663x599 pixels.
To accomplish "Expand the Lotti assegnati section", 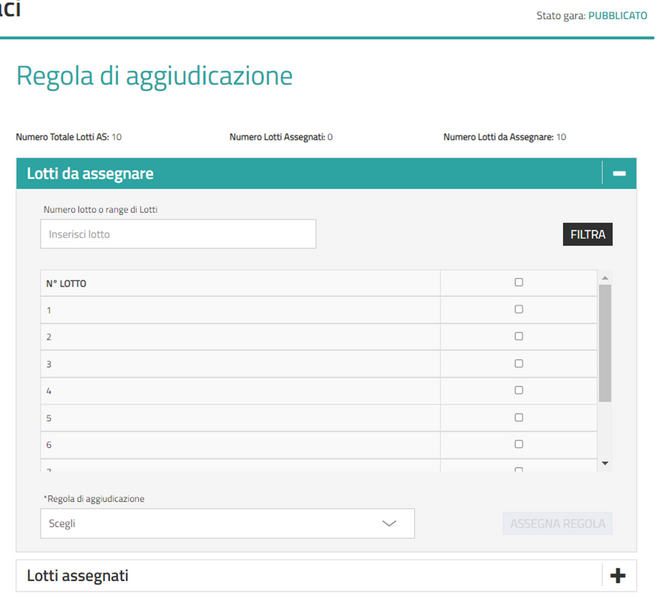I will tap(617, 575).
